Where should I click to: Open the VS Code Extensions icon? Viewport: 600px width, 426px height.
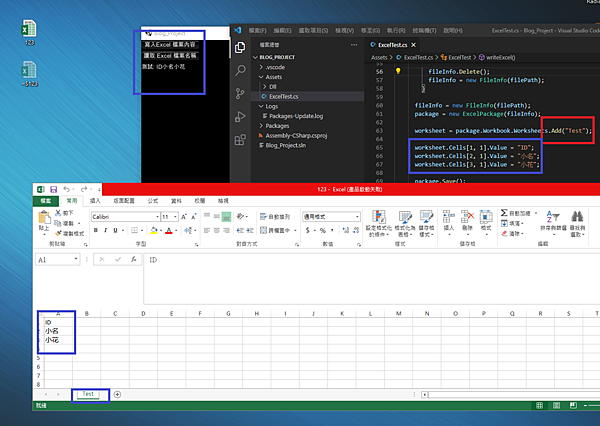coord(240,140)
